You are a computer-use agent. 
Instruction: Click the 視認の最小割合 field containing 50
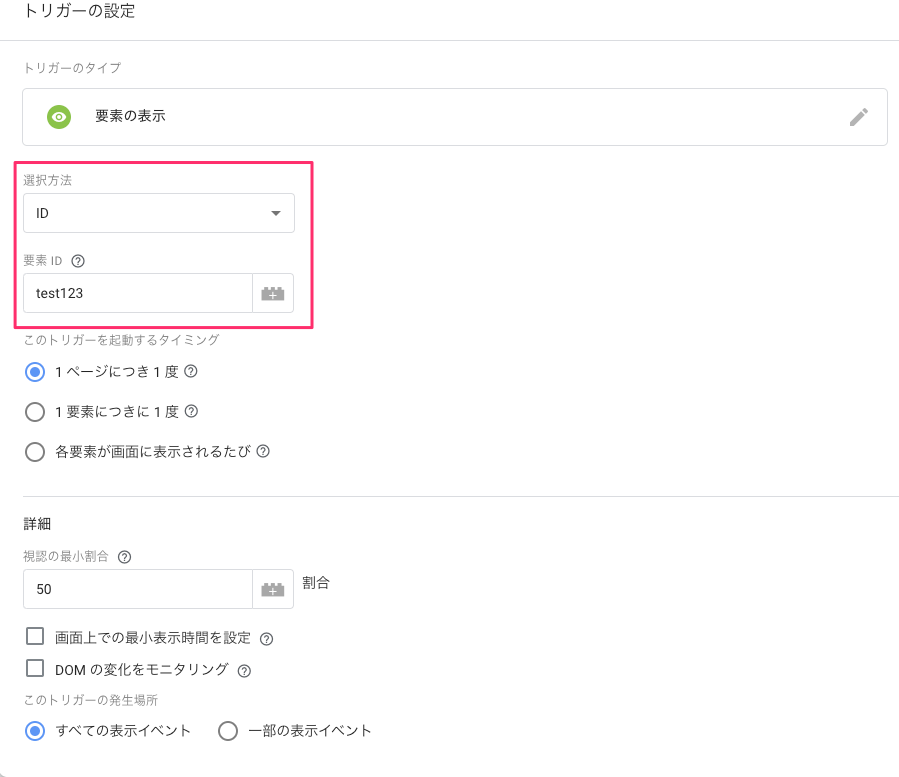coord(138,589)
